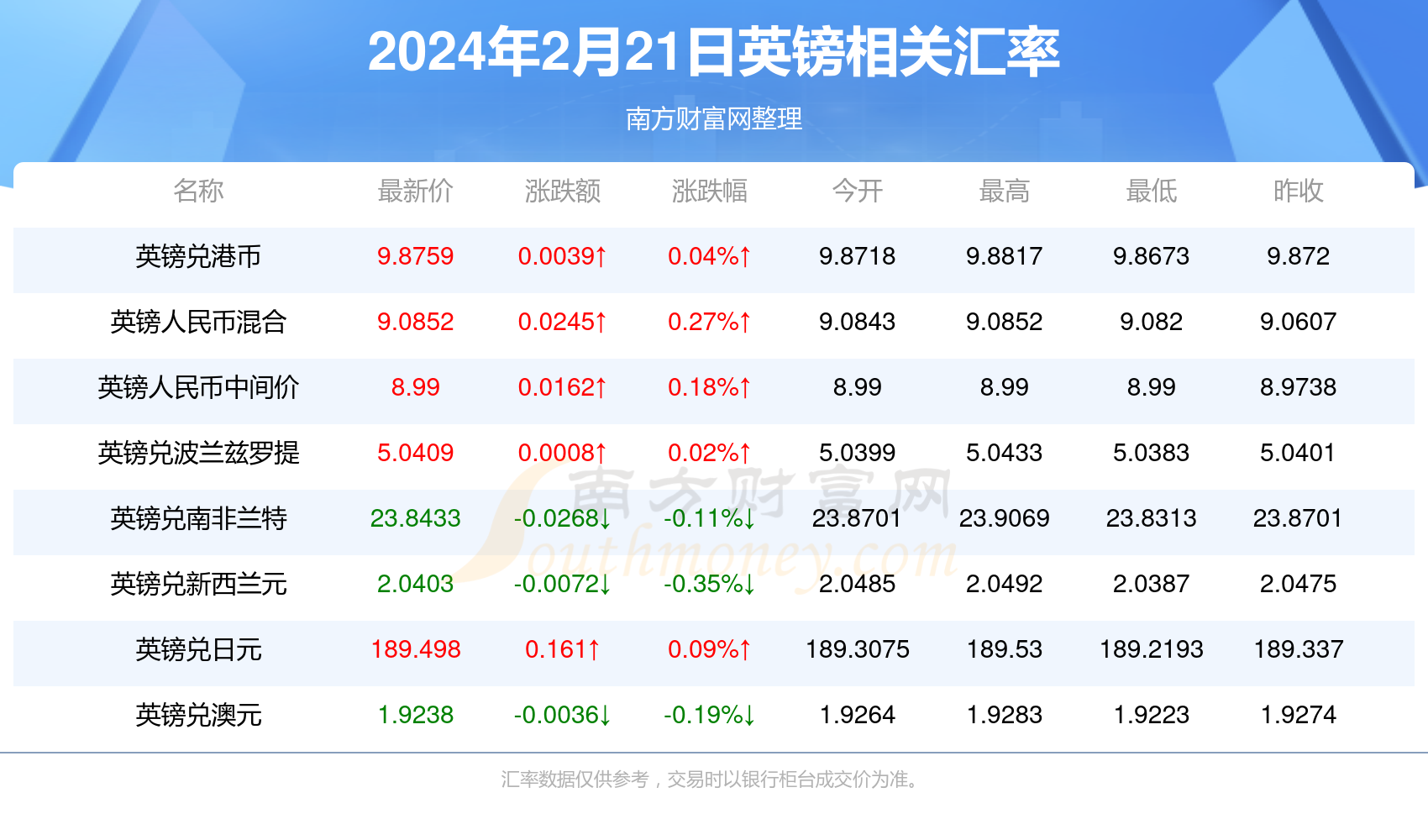The image size is (1428, 840).
Task: Click percent change -0.35%↓
Action: point(710,584)
